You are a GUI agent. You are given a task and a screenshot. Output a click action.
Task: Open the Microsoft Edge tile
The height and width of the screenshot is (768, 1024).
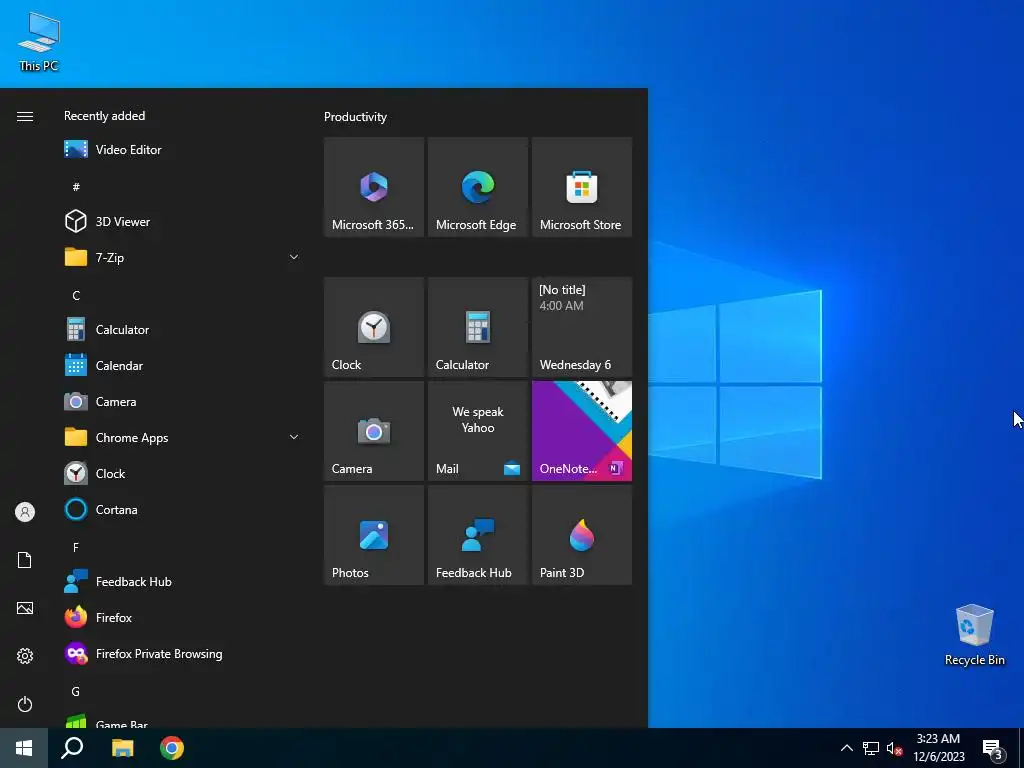477,187
